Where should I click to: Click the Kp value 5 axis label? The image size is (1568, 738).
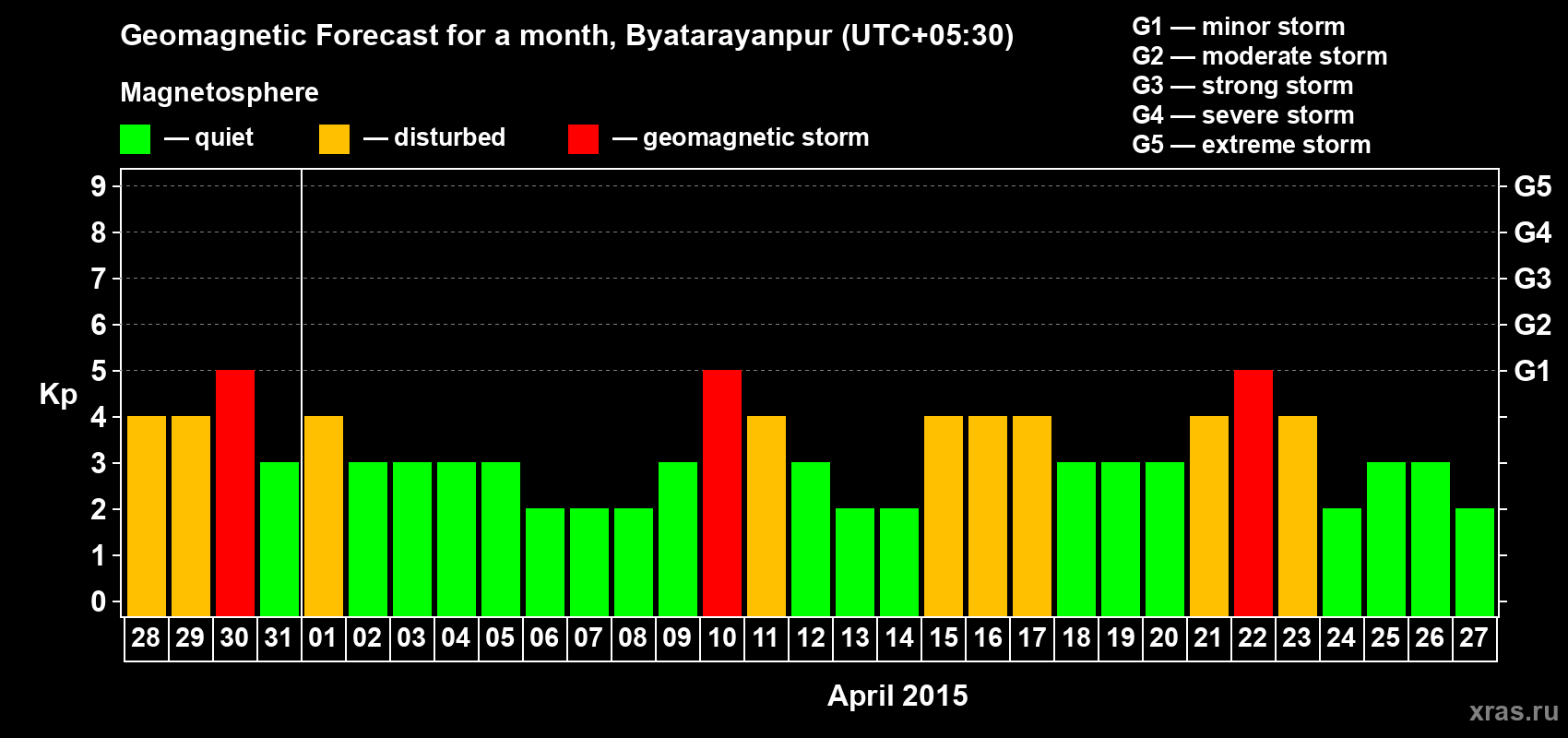pos(99,371)
